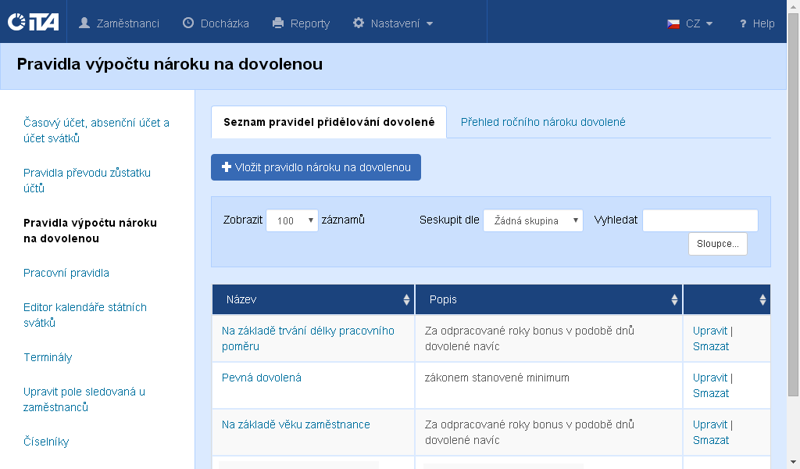Delete Na základě věku zaměstnance rule
Screen dimensions: 800x469
pyautogui.click(x=710, y=440)
